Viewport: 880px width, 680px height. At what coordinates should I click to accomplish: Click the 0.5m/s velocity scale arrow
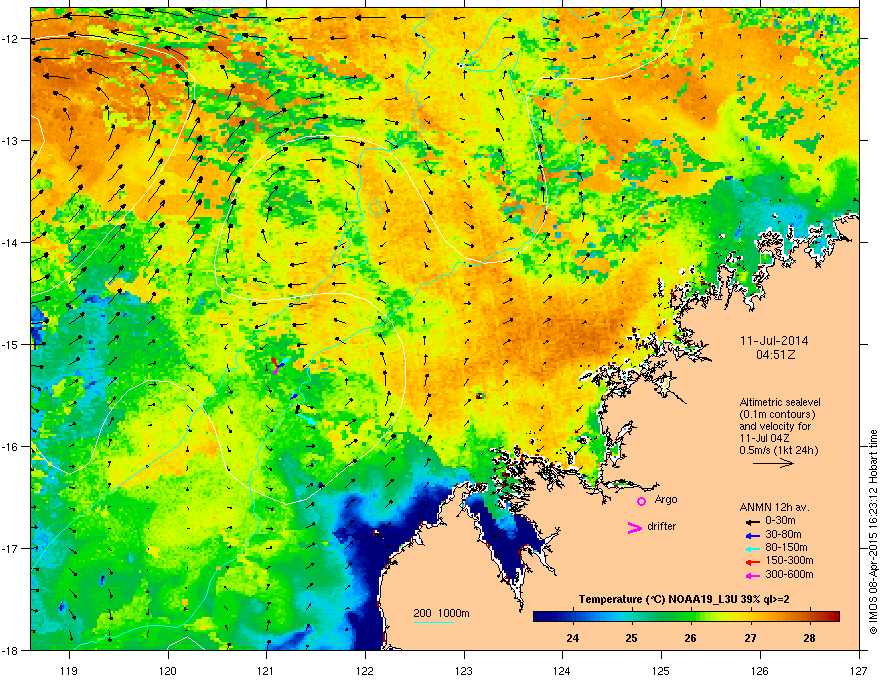pyautogui.click(x=773, y=463)
